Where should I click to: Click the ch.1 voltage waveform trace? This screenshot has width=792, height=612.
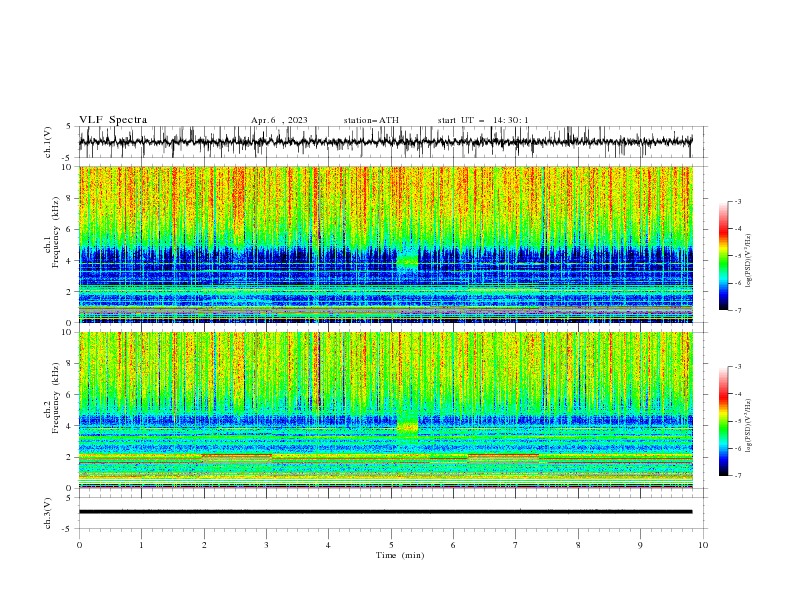[385, 142]
